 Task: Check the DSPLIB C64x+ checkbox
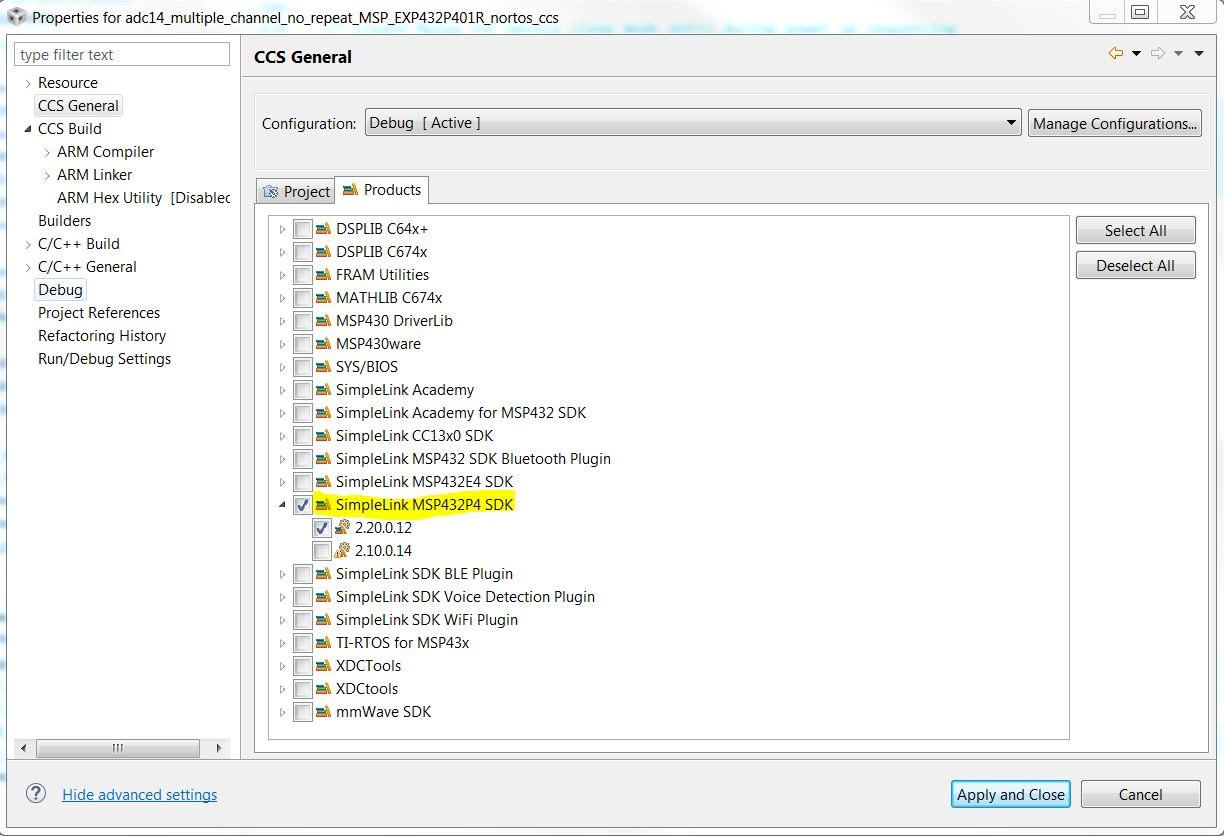(303, 229)
